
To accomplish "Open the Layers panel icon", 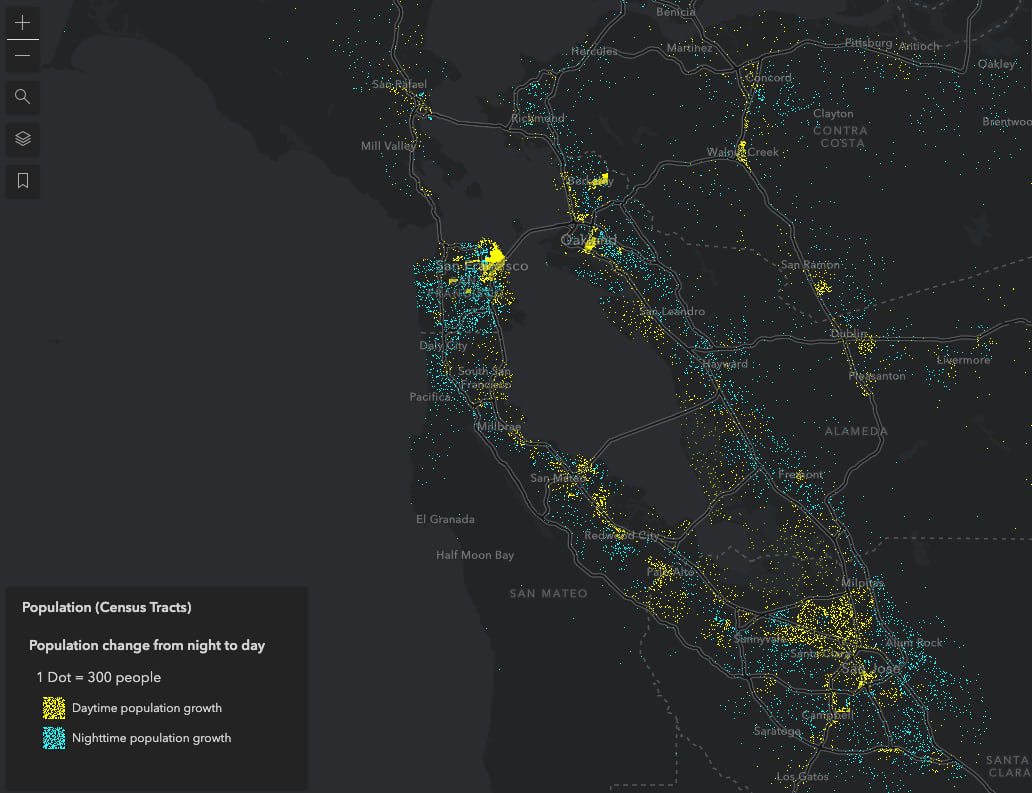I will click(x=22, y=139).
